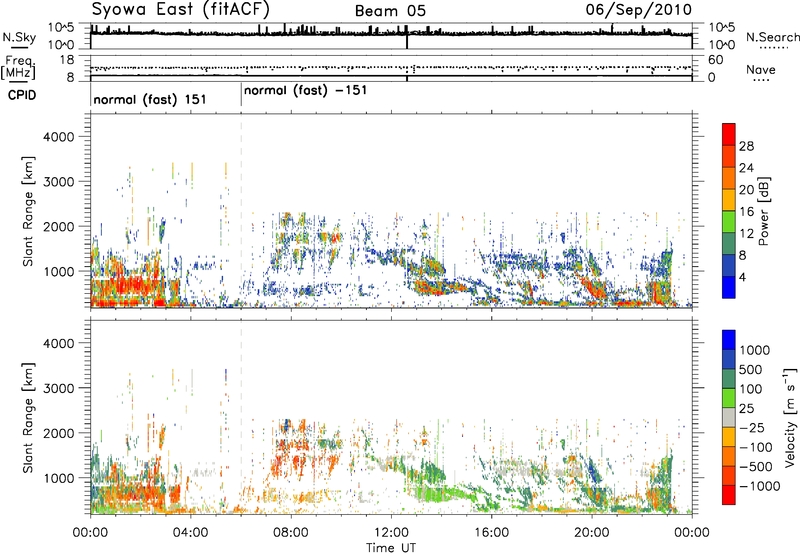Click the 'Freq. [MHz]' axis label
This screenshot has height=554, width=800.
[x=18, y=68]
